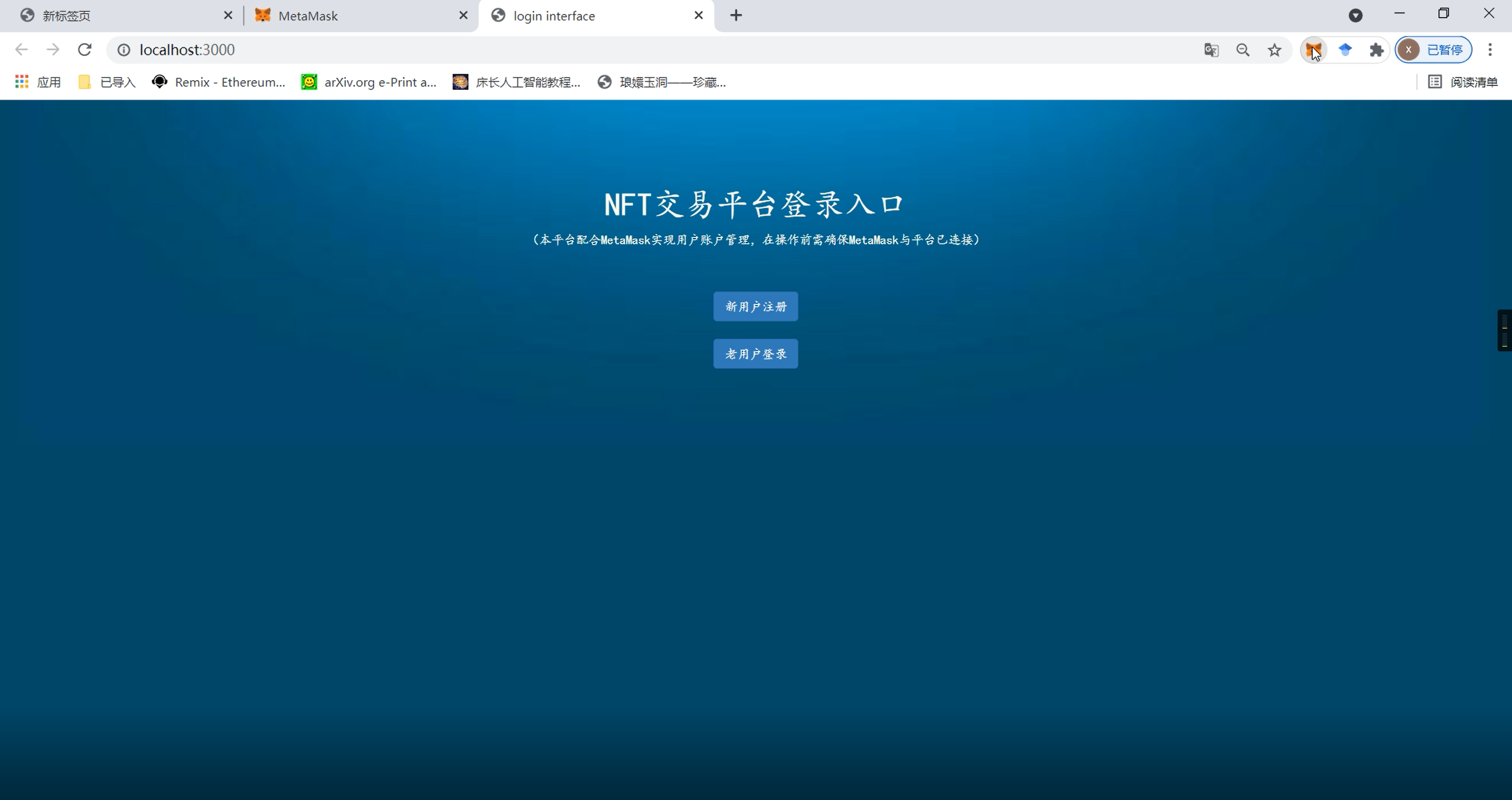Open the Extensions puzzle-piece menu
1512x800 pixels.
click(x=1376, y=50)
